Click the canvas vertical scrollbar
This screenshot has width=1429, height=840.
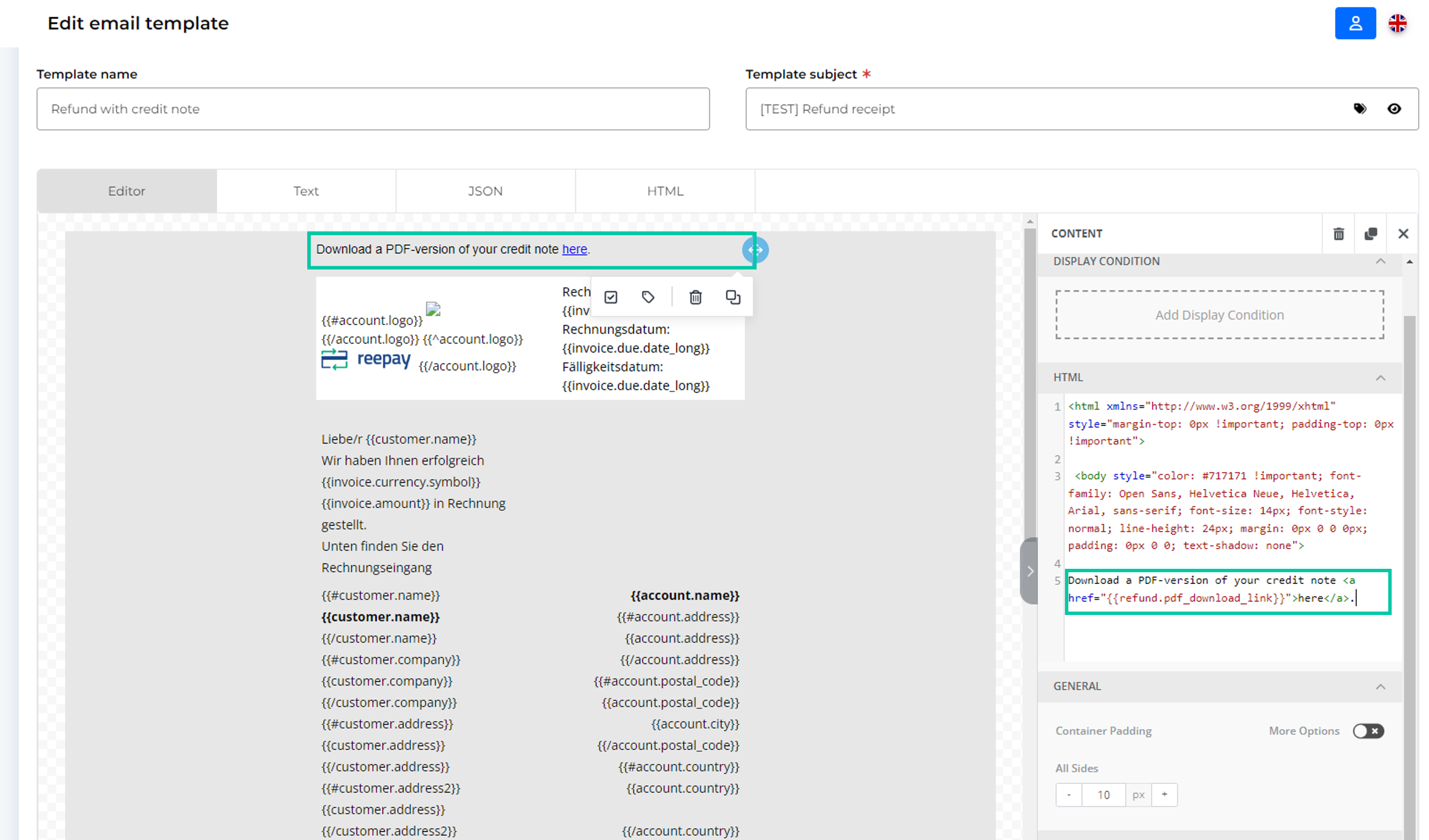click(1030, 386)
